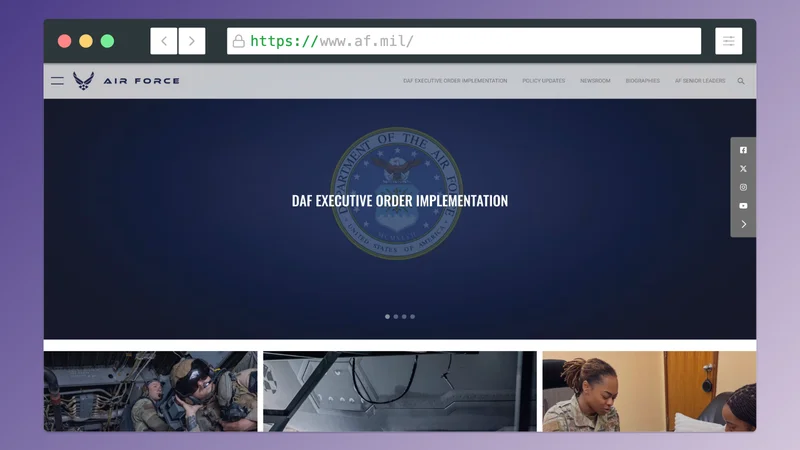Screen dimensions: 800x450
Task: Select the second carousel slide dot
Action: pos(396,316)
